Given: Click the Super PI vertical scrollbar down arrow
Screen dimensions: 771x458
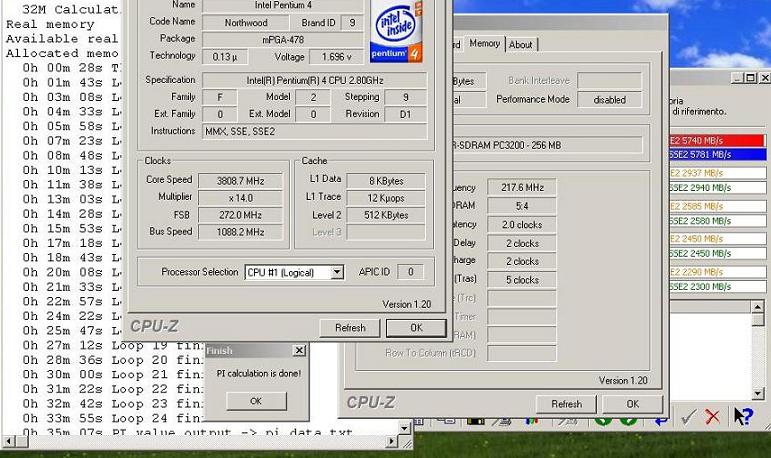Looking at the screenshot, I should click(404, 428).
